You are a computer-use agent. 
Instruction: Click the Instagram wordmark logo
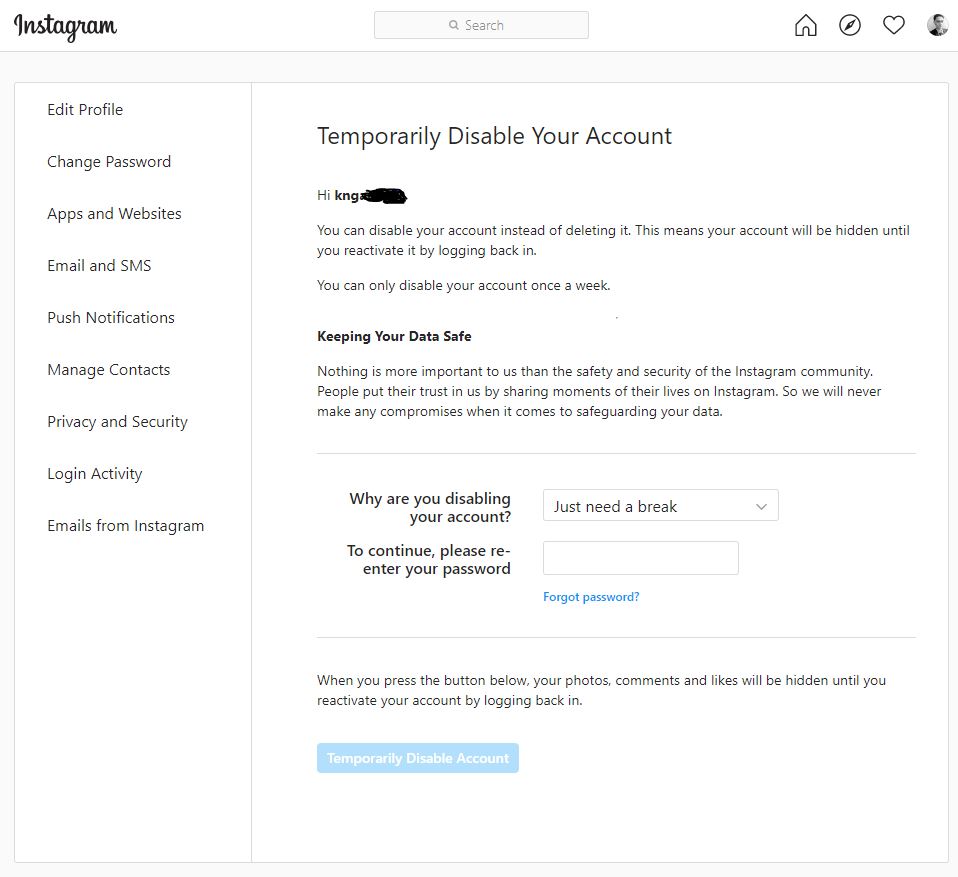point(65,27)
